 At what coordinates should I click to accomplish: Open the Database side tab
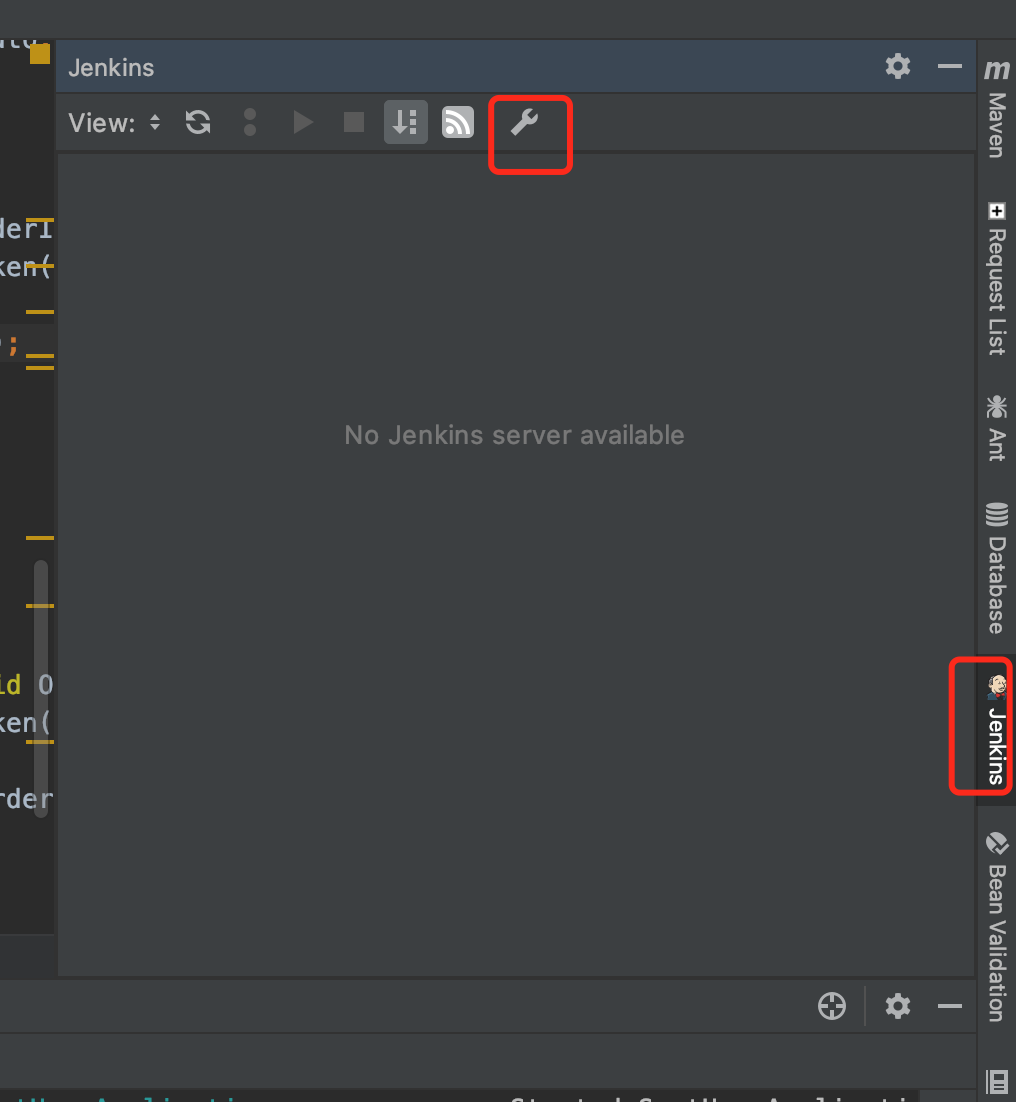(996, 568)
